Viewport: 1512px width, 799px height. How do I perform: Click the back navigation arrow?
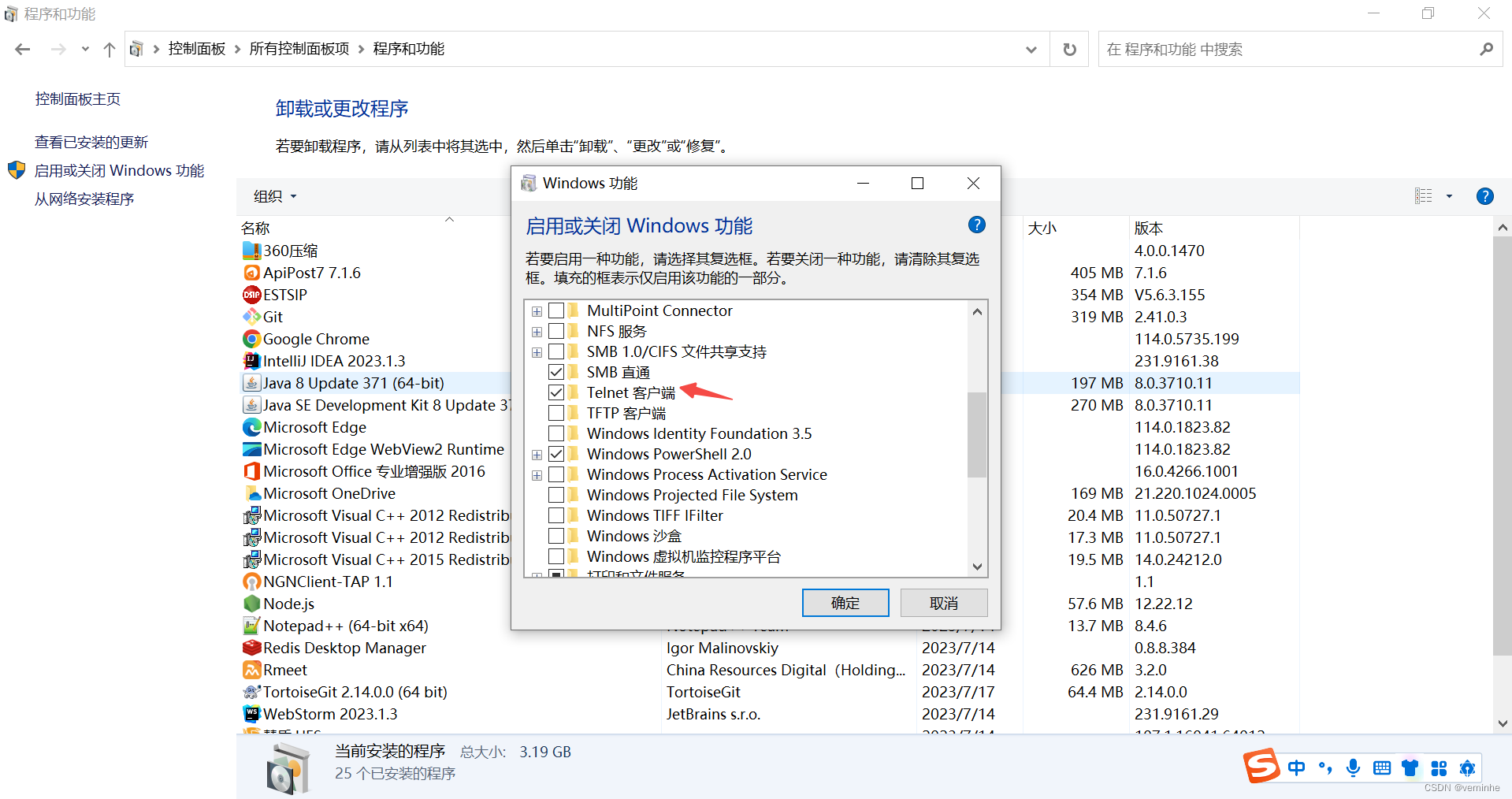click(23, 49)
